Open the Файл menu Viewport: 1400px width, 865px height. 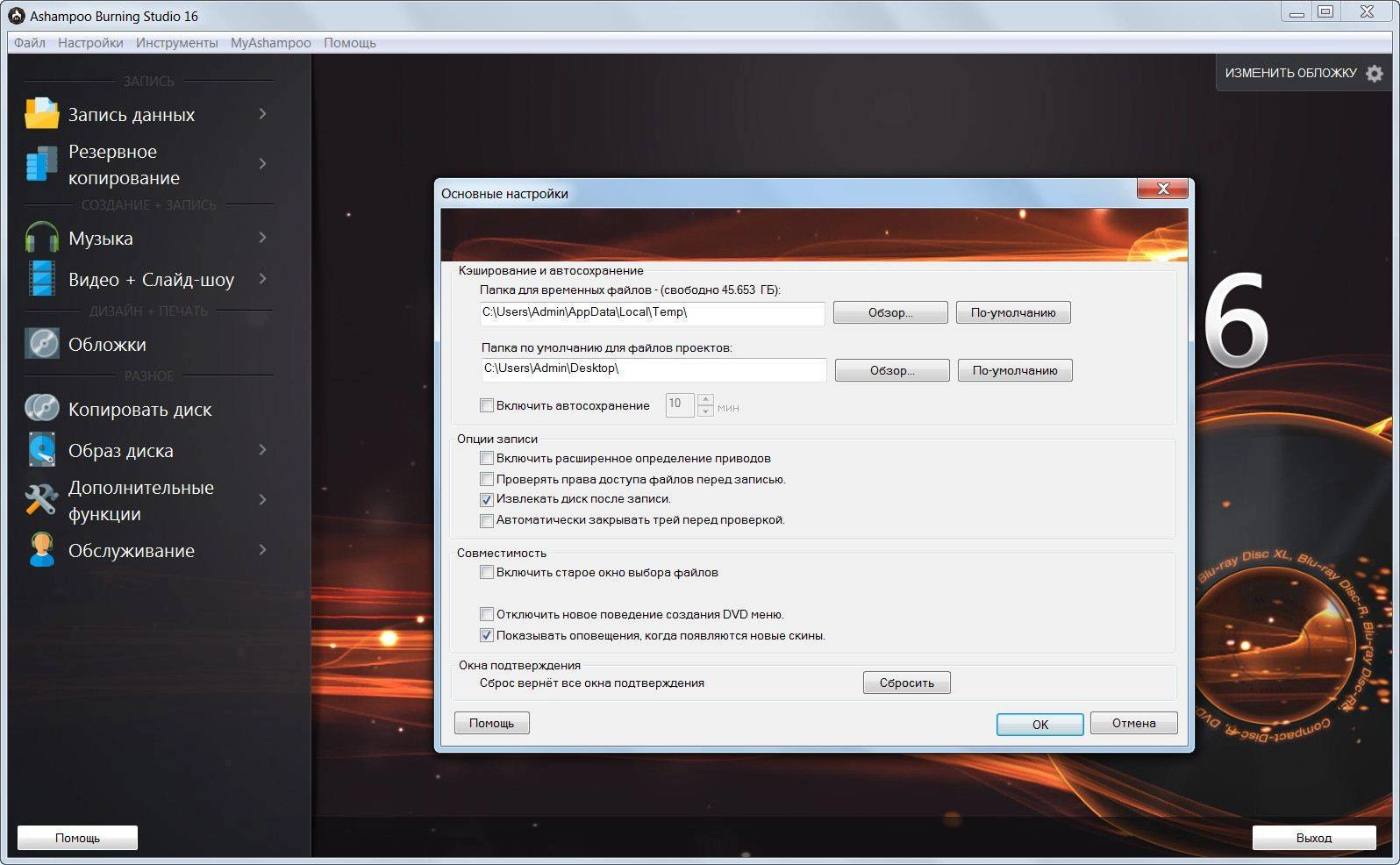pos(30,42)
